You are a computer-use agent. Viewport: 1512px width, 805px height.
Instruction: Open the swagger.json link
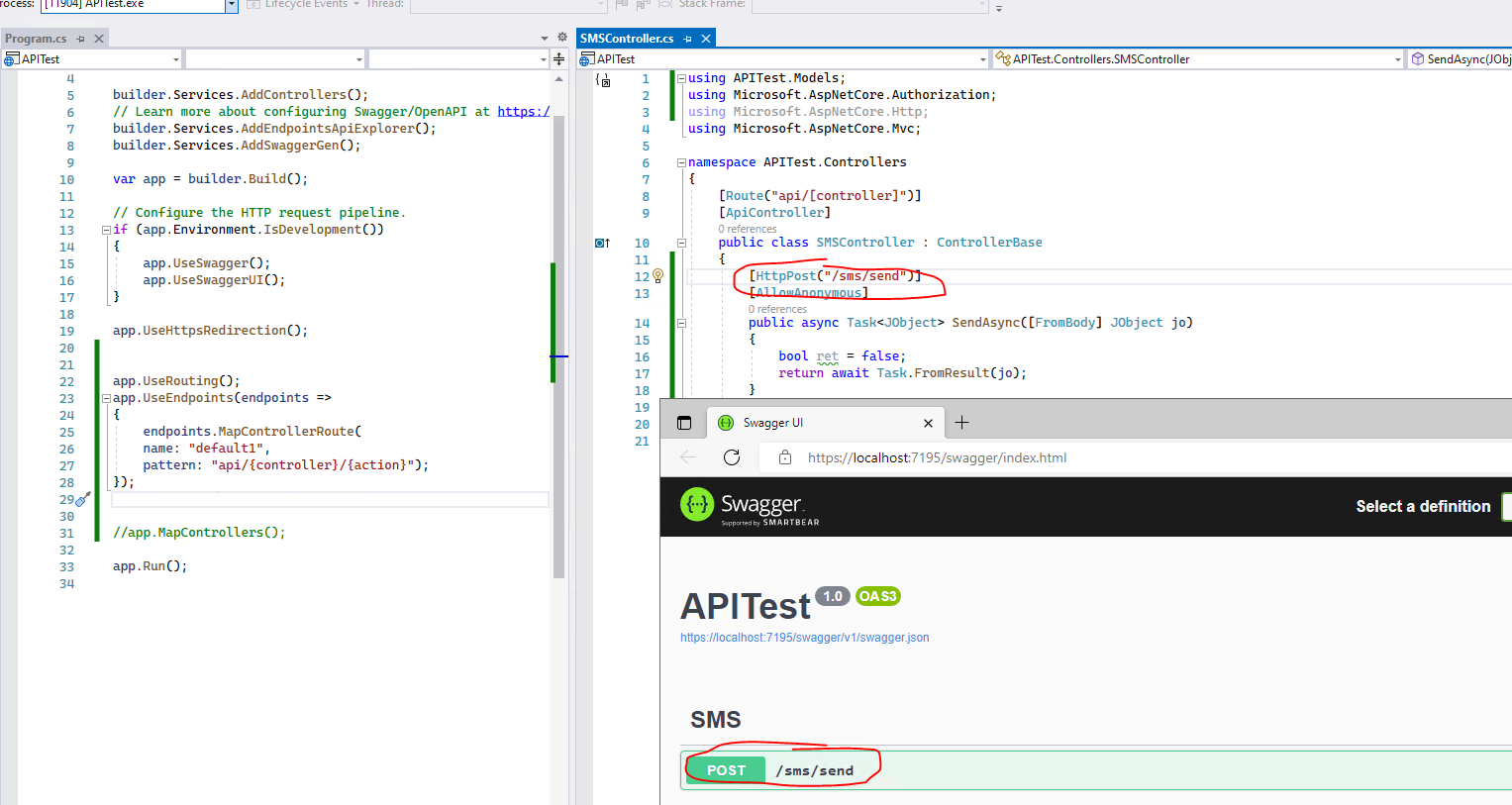[x=804, y=638]
